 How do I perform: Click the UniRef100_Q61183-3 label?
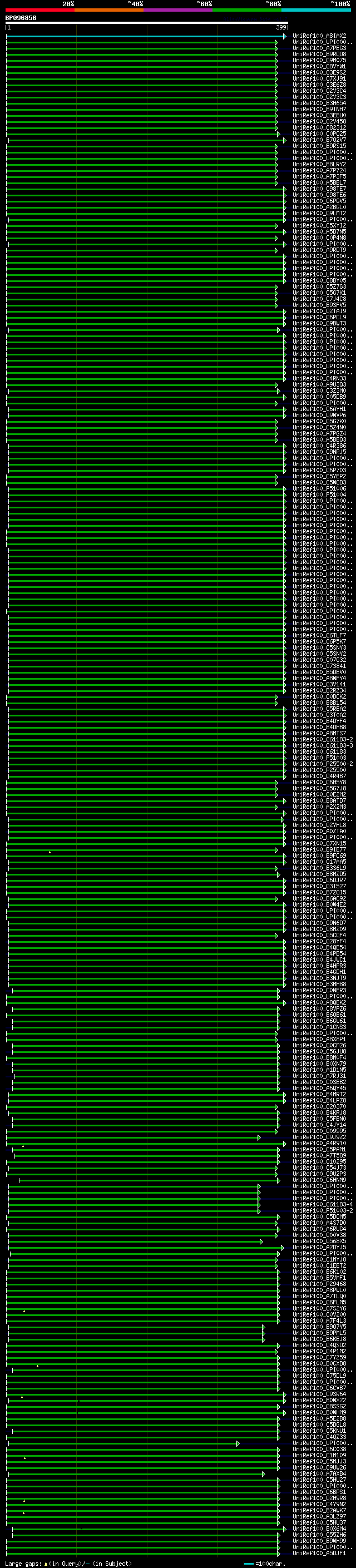click(323, 746)
